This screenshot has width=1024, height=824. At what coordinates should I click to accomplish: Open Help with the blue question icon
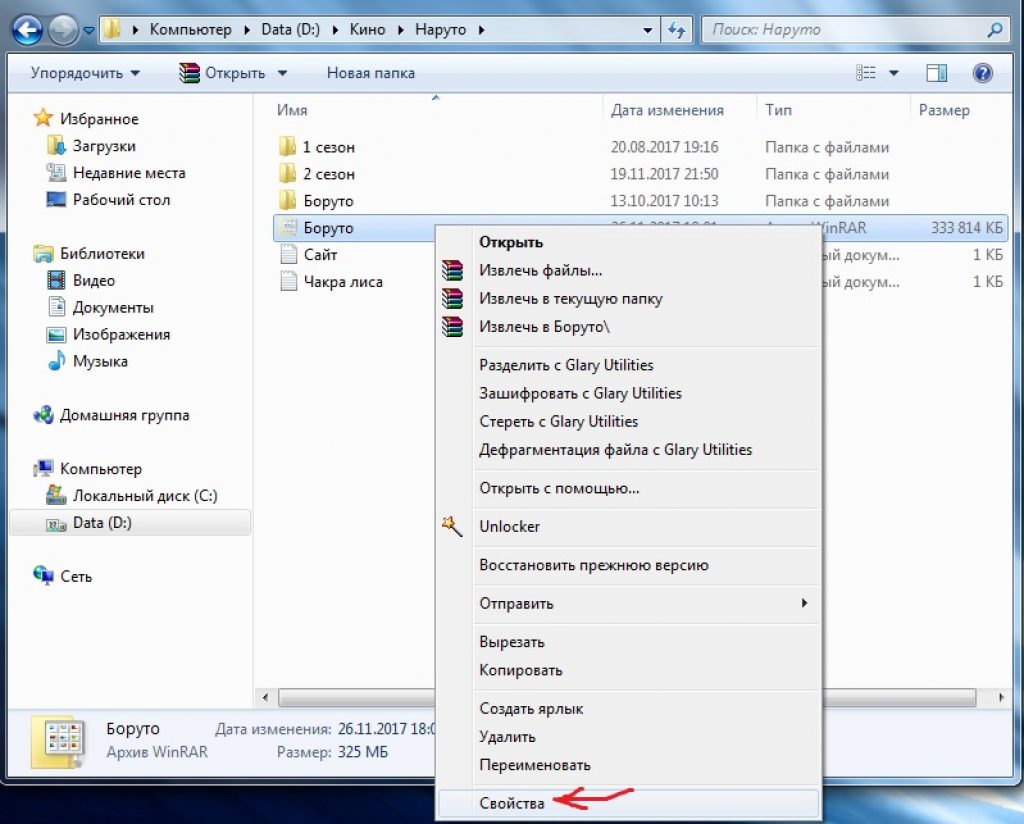pos(982,72)
